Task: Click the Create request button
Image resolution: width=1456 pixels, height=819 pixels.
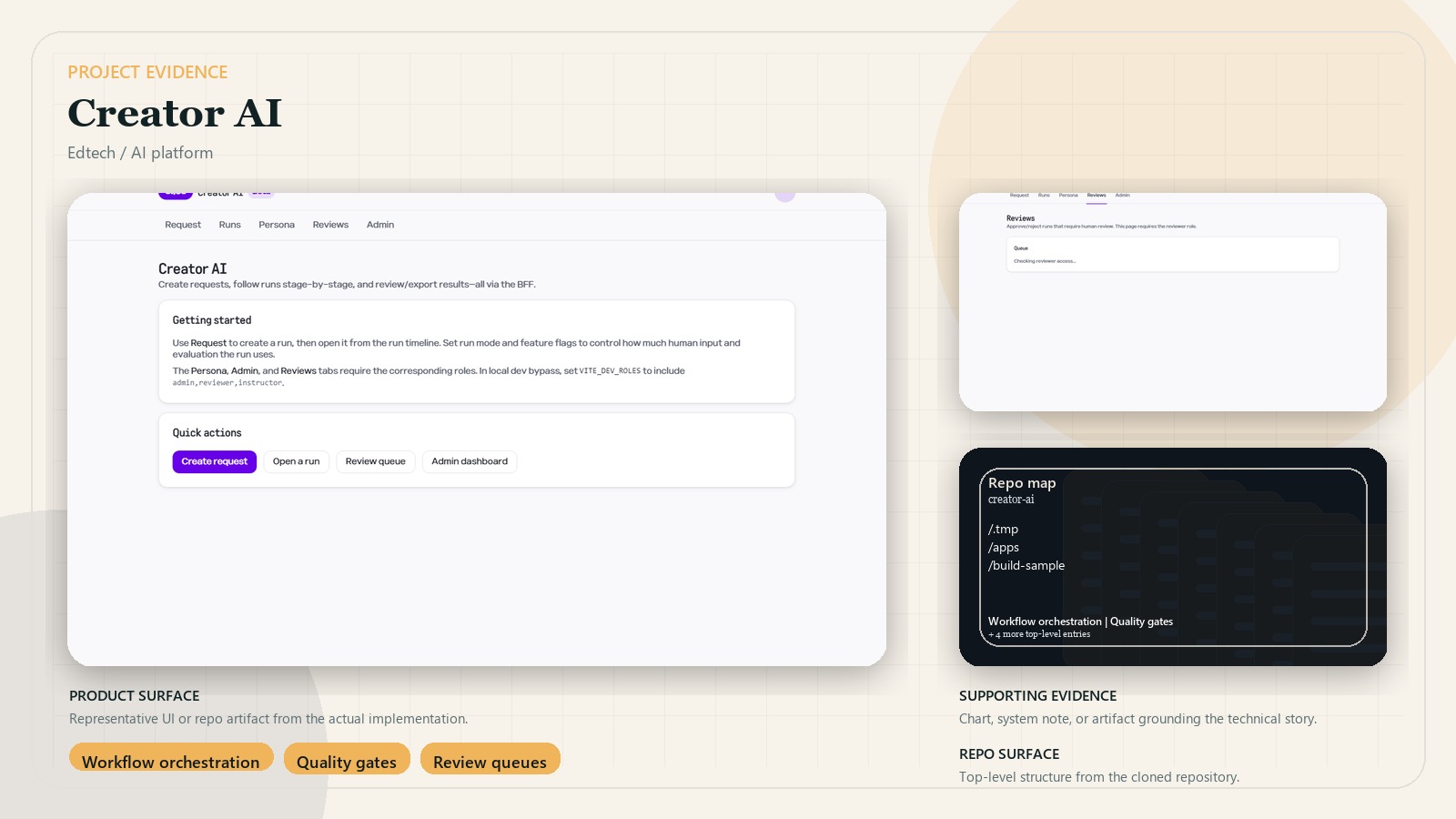Action: coord(214,461)
